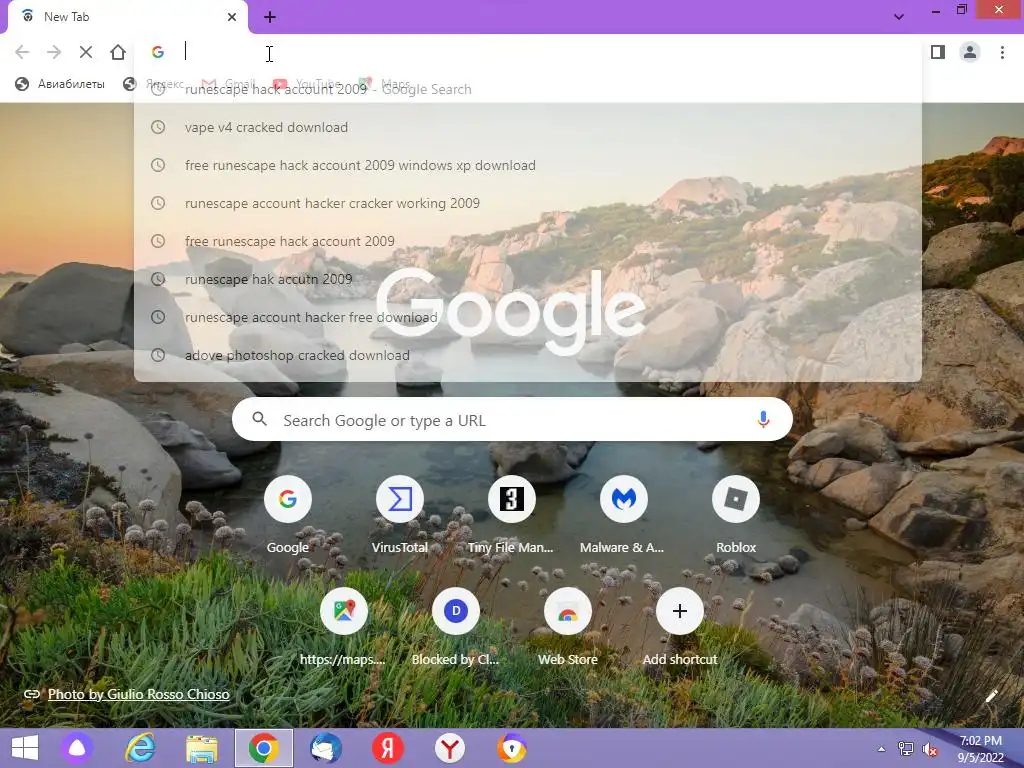Customize this page with pencil icon

click(991, 696)
